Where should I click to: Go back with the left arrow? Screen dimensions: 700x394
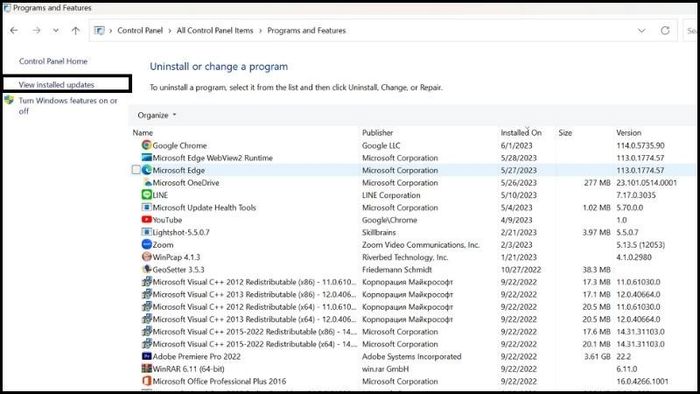coord(14,30)
